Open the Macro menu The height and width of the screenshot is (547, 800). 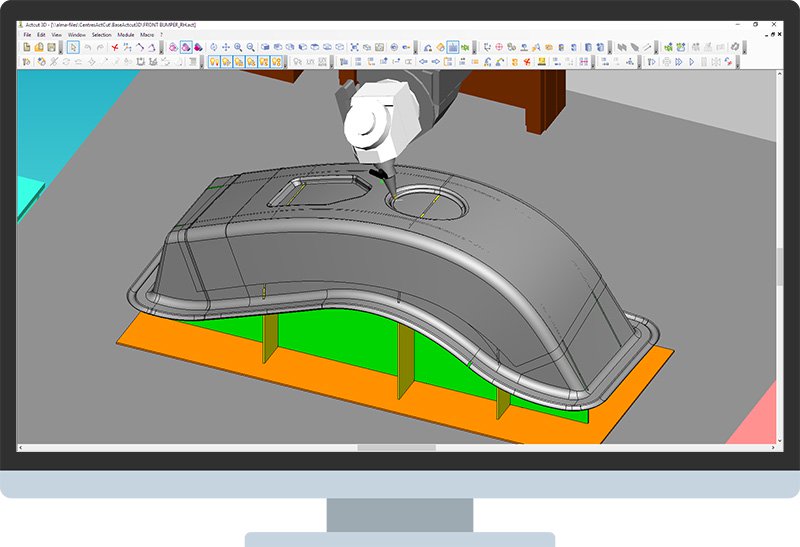(x=147, y=35)
